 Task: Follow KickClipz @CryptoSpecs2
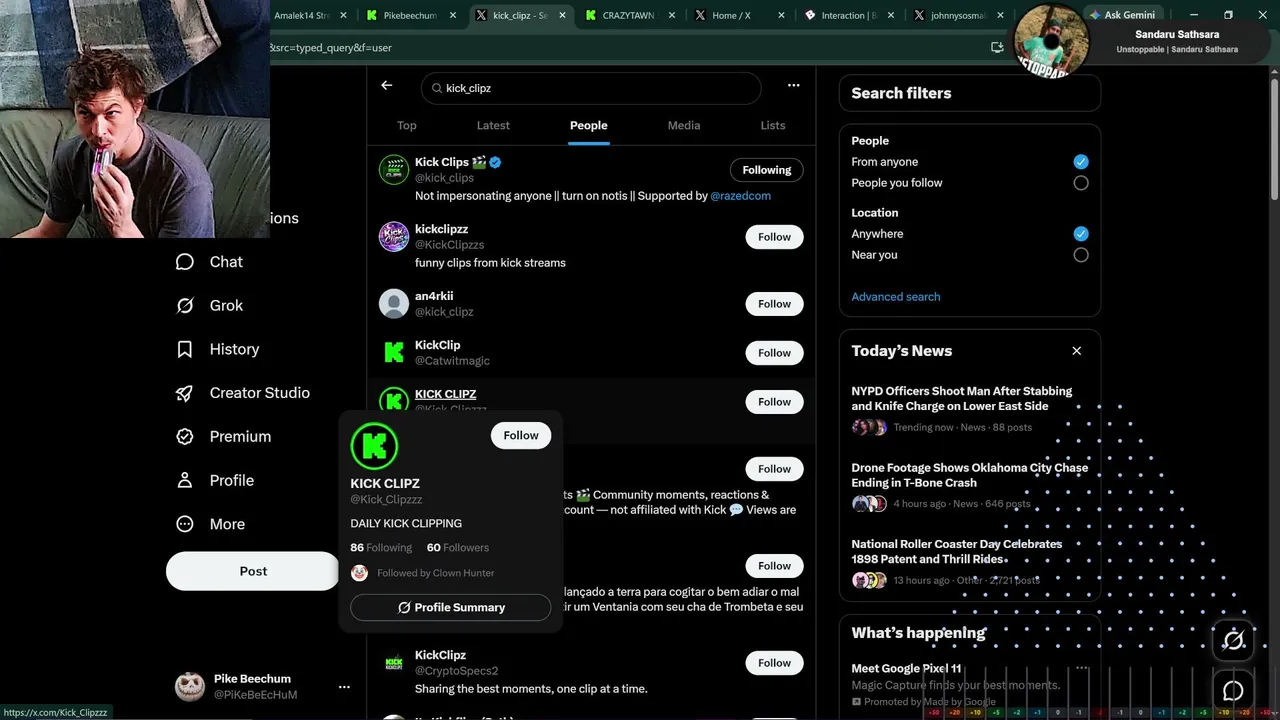click(774, 663)
